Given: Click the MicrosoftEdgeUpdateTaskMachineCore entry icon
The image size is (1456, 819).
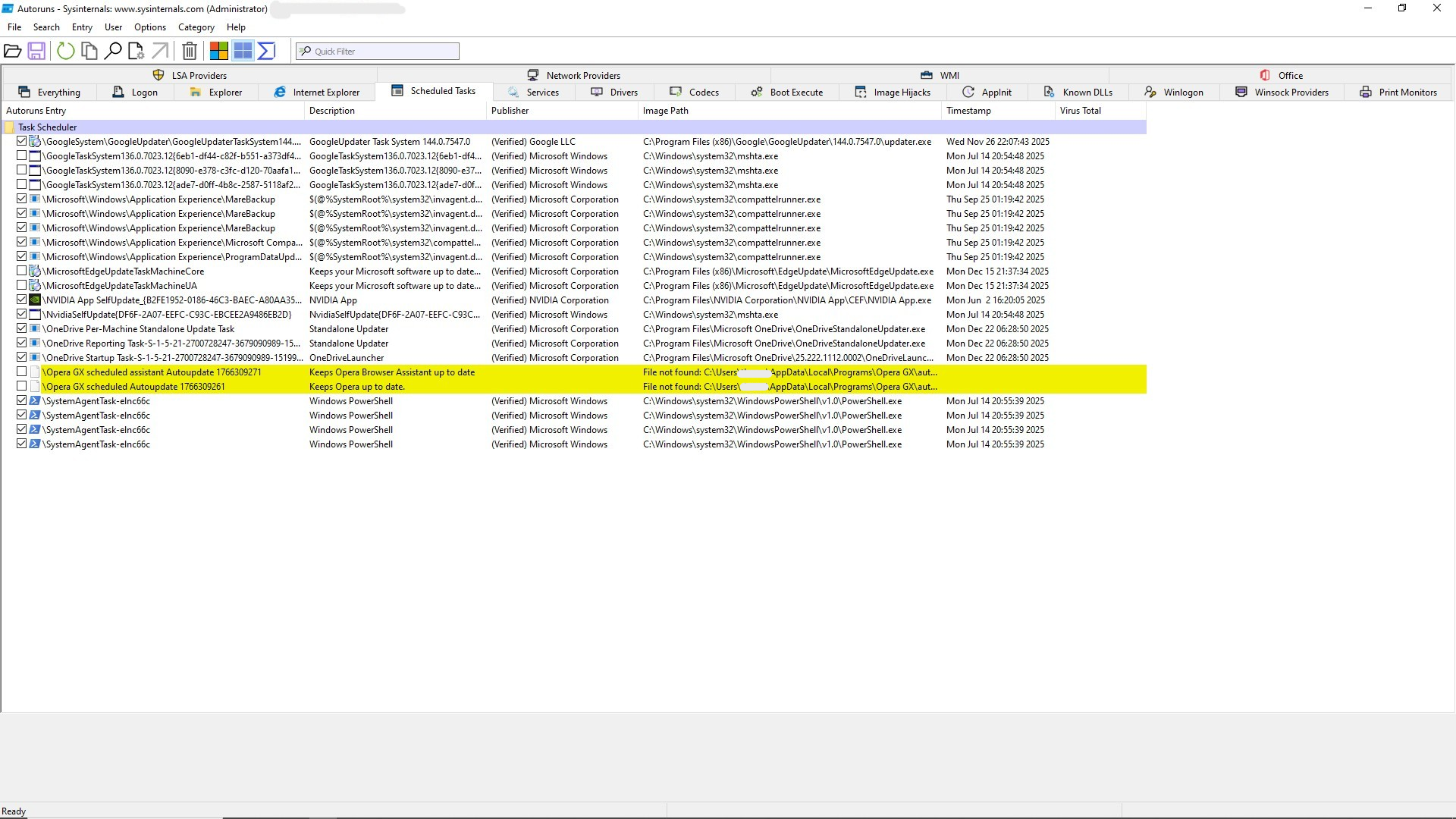Looking at the screenshot, I should 35,271.
